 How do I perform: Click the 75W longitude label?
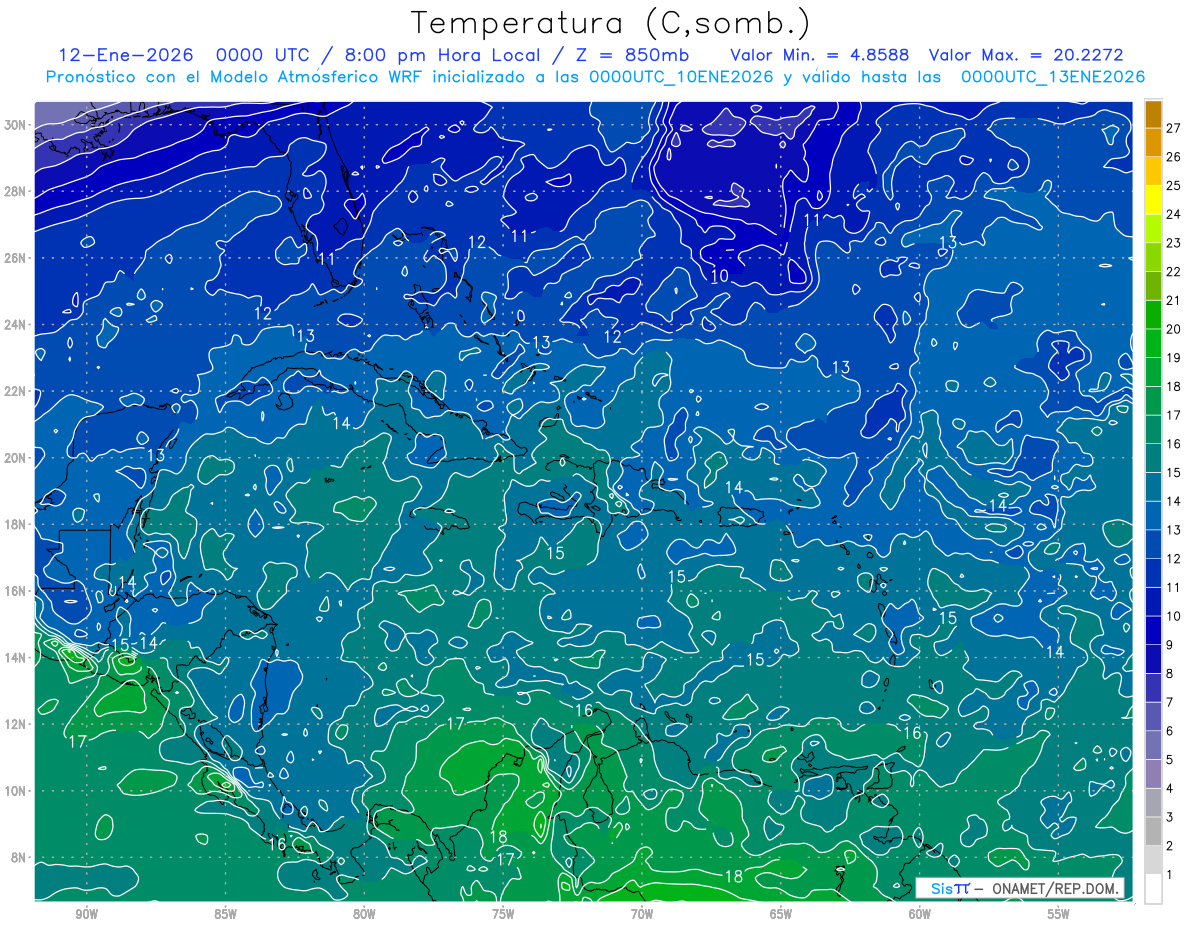[x=503, y=913]
